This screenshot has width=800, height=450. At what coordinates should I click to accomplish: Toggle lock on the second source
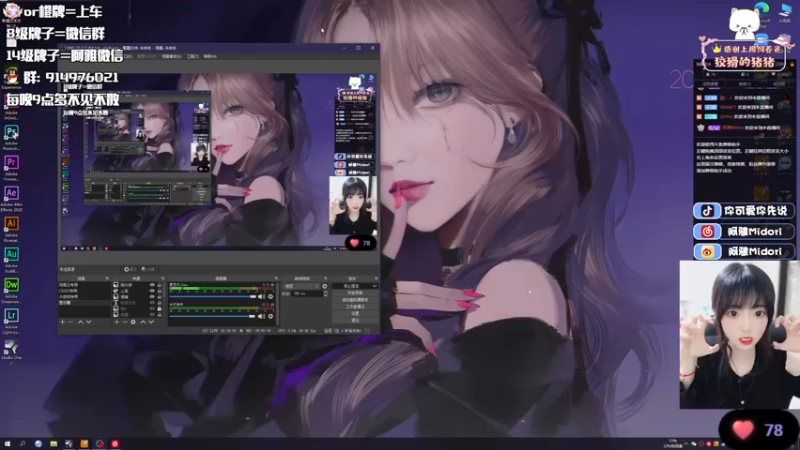pyautogui.click(x=159, y=291)
